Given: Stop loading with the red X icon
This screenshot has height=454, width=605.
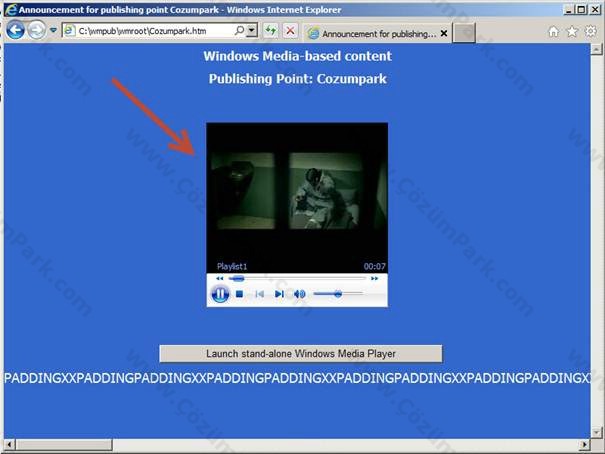Looking at the screenshot, I should pos(290,30).
